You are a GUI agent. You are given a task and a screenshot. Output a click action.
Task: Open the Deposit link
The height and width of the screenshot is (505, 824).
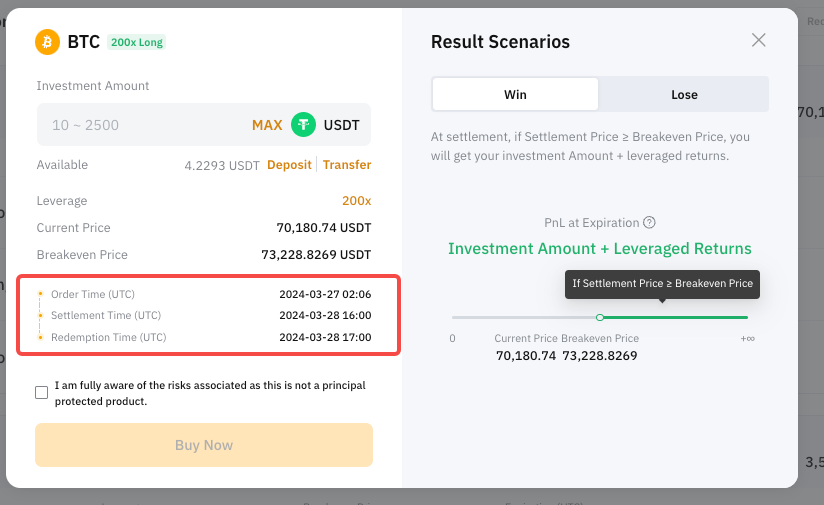coord(289,164)
